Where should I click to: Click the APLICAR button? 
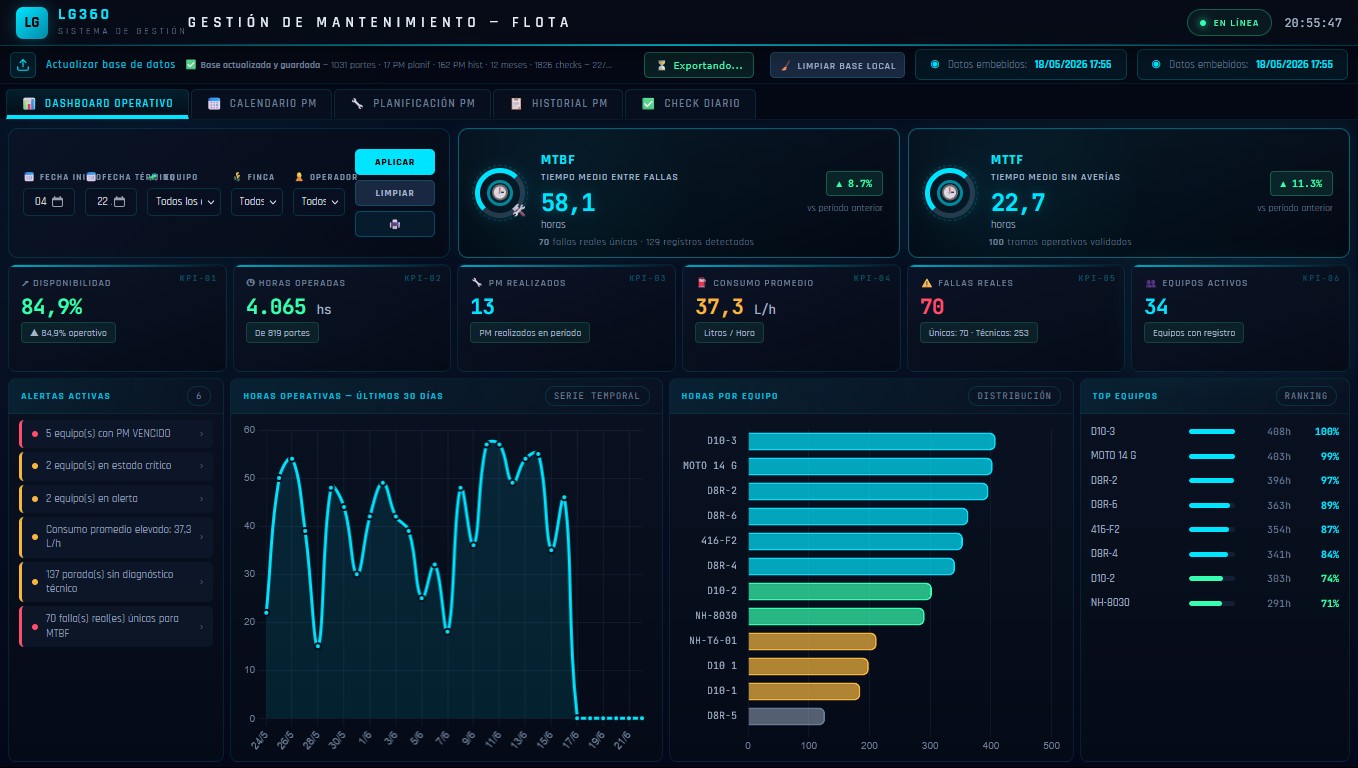point(394,162)
